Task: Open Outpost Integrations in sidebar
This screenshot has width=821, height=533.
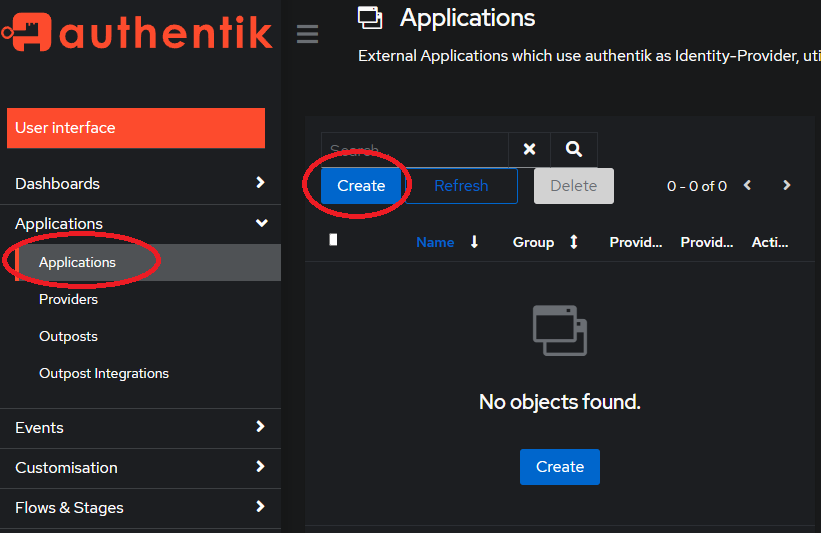Action: 104,373
